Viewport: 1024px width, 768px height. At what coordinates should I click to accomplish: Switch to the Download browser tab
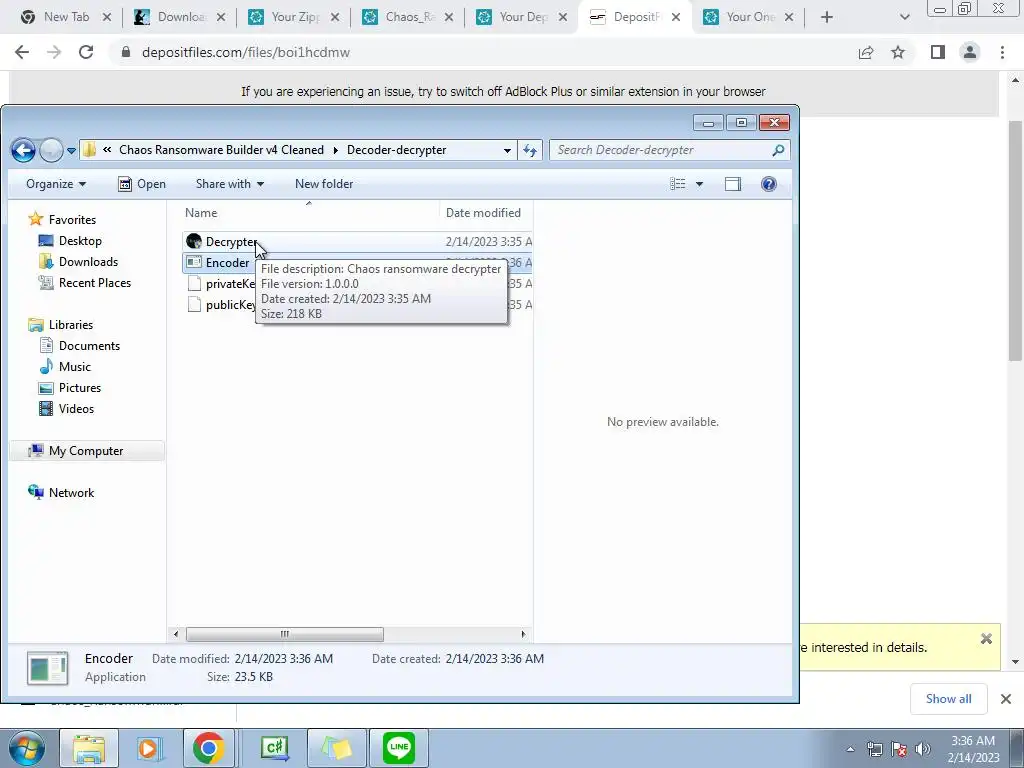pyautogui.click(x=181, y=17)
